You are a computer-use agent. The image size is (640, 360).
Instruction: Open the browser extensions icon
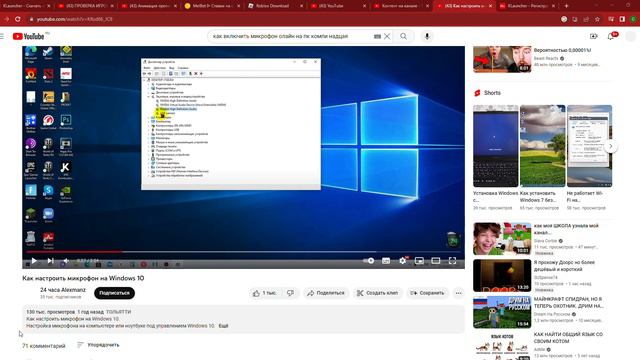click(x=611, y=19)
